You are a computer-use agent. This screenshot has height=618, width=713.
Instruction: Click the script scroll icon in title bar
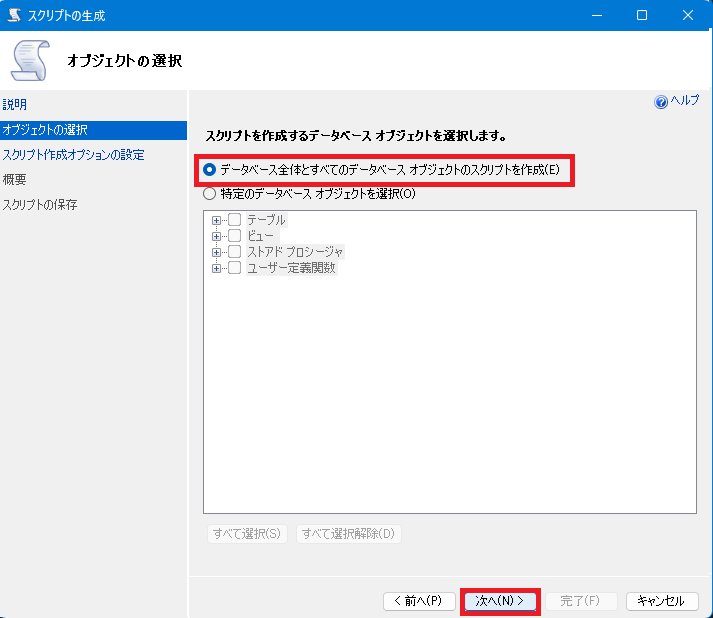point(14,15)
